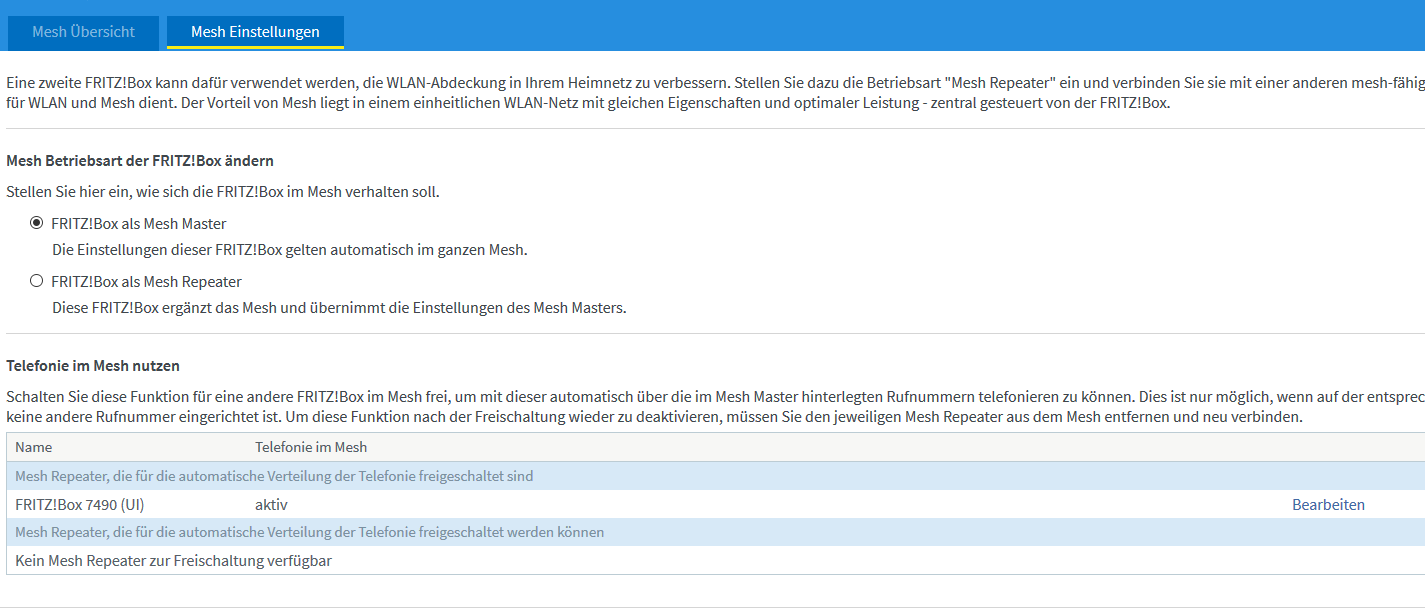The height and width of the screenshot is (613, 1425).
Task: Open the Mesh Einstellungen tab
Action: [x=255, y=32]
